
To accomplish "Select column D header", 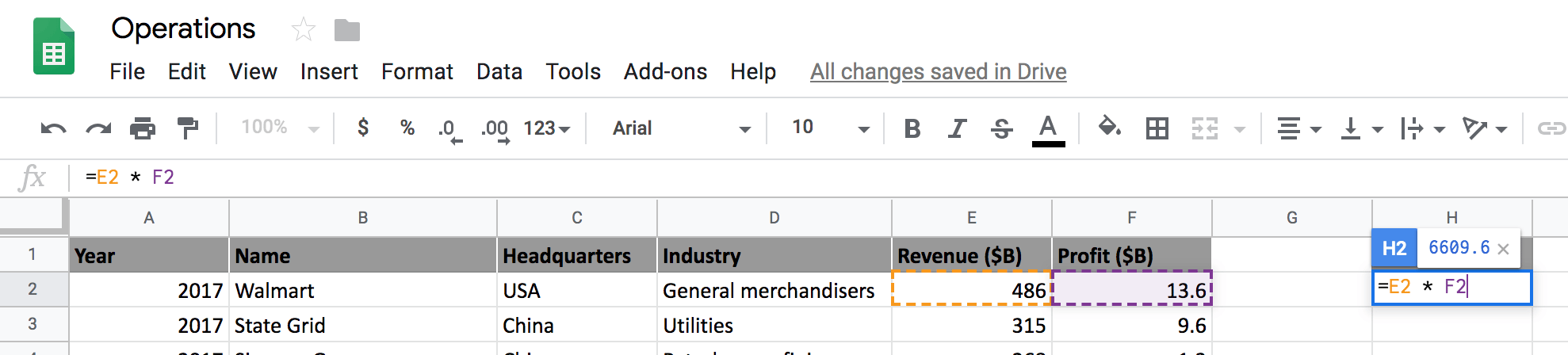I will (x=774, y=218).
